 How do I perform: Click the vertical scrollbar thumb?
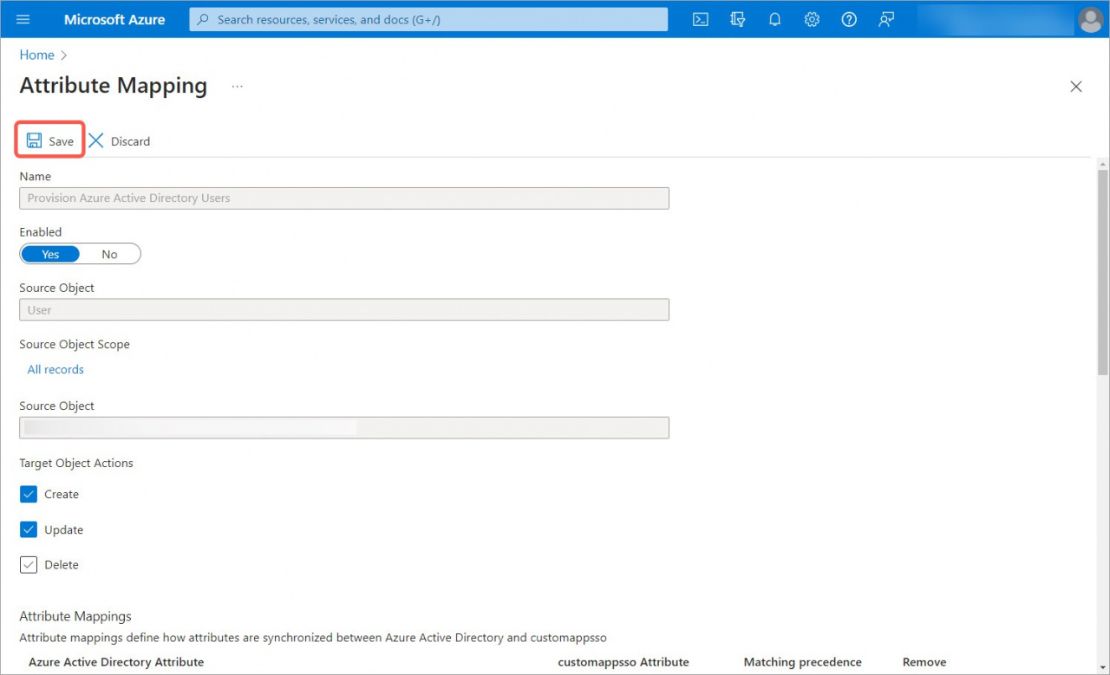tap(1103, 272)
